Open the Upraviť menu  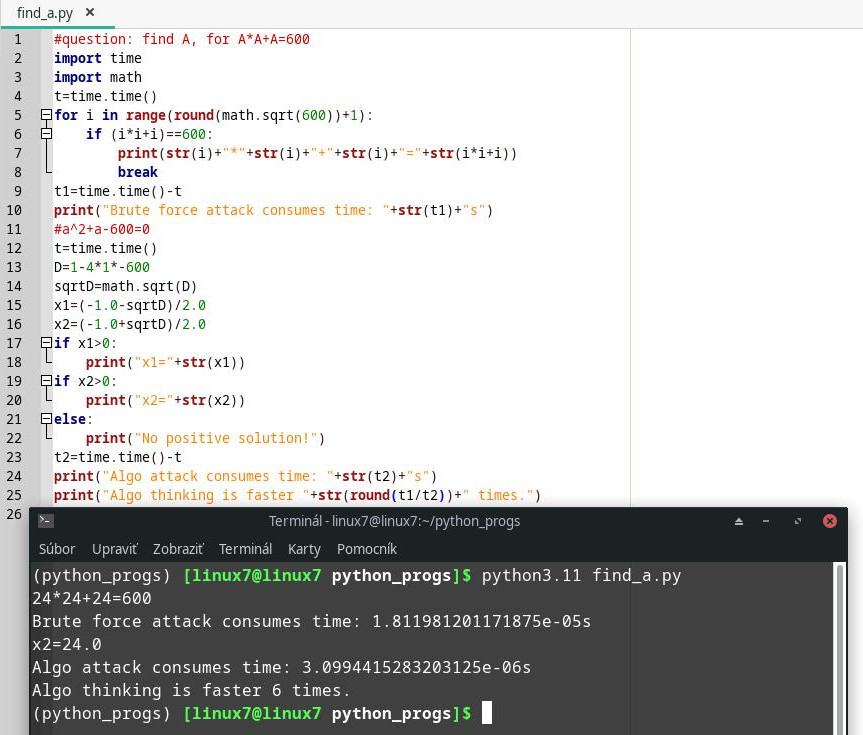pos(114,549)
